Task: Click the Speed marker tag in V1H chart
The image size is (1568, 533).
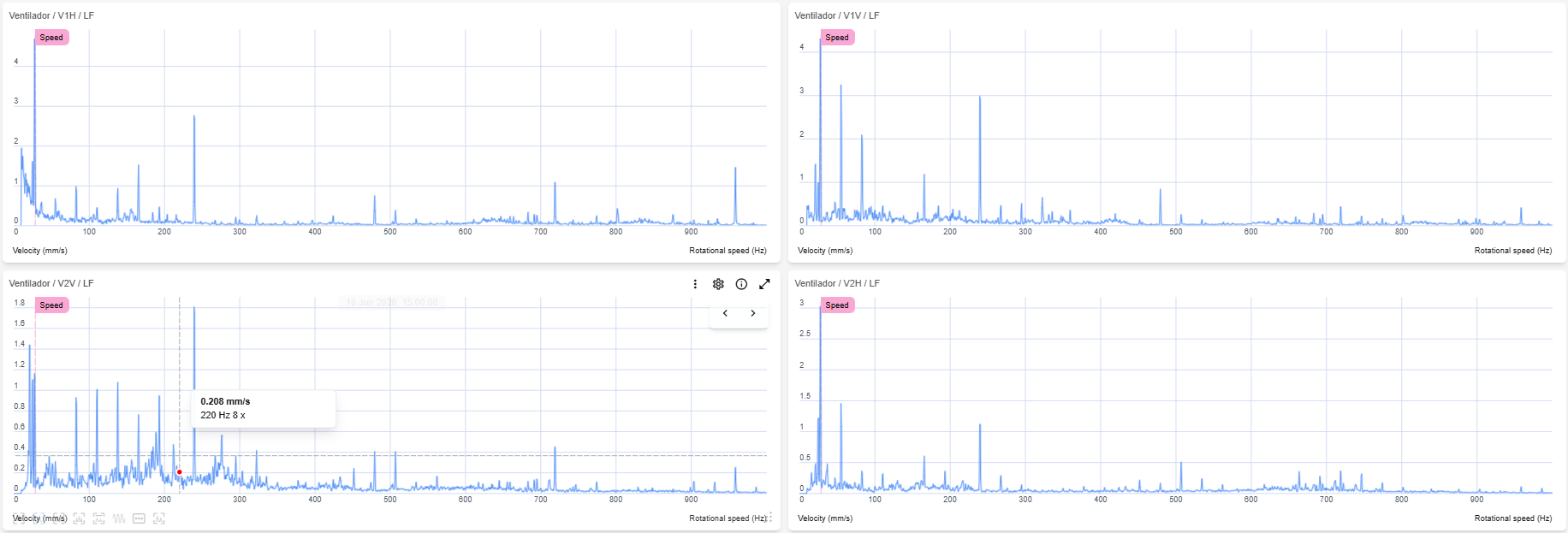Action: [x=51, y=38]
